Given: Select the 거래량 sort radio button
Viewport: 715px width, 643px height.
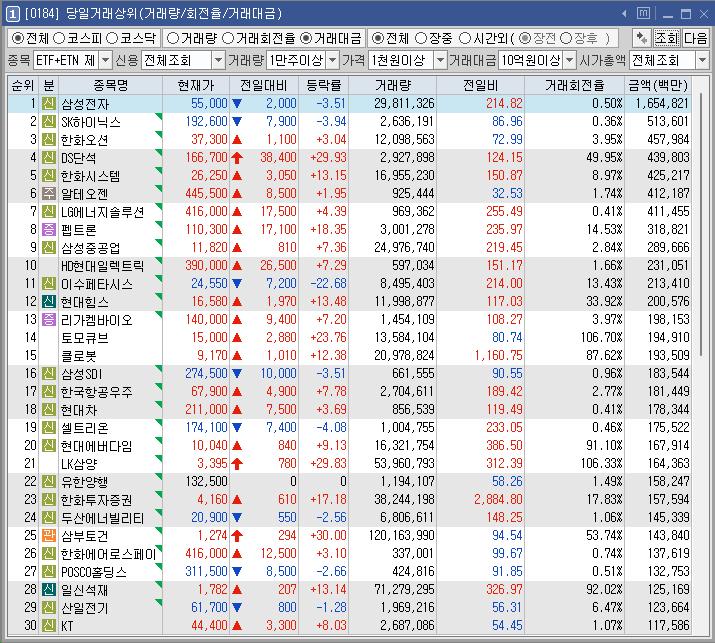Looking at the screenshot, I should click(x=172, y=38).
